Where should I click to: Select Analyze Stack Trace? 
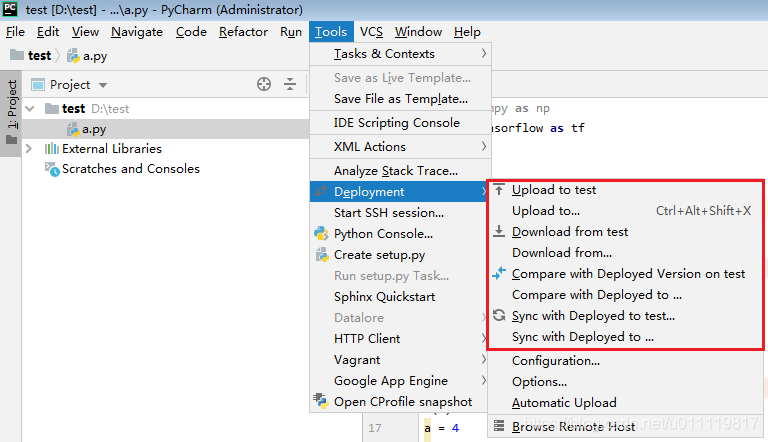pos(400,171)
